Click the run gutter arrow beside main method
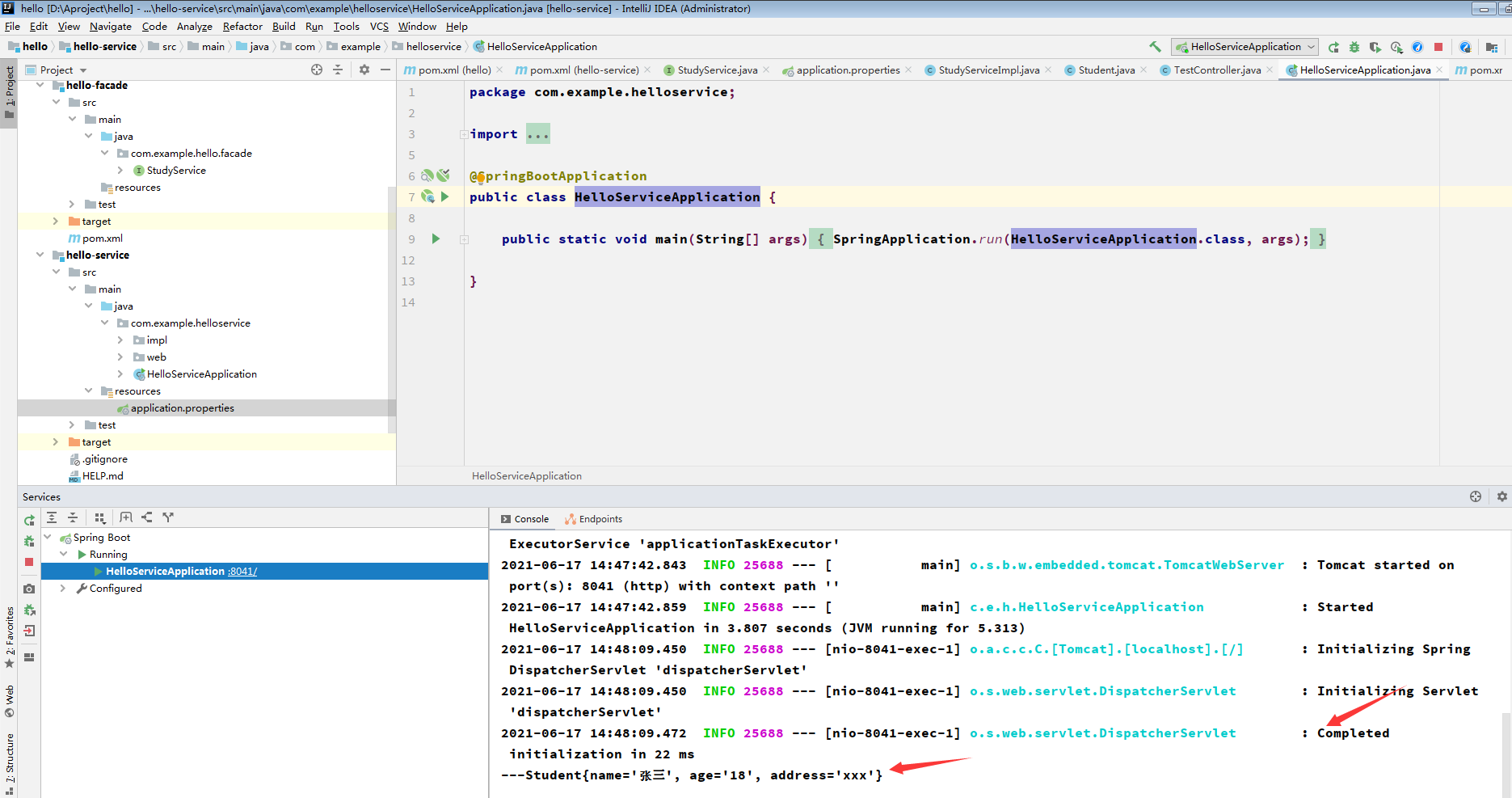 click(x=436, y=239)
